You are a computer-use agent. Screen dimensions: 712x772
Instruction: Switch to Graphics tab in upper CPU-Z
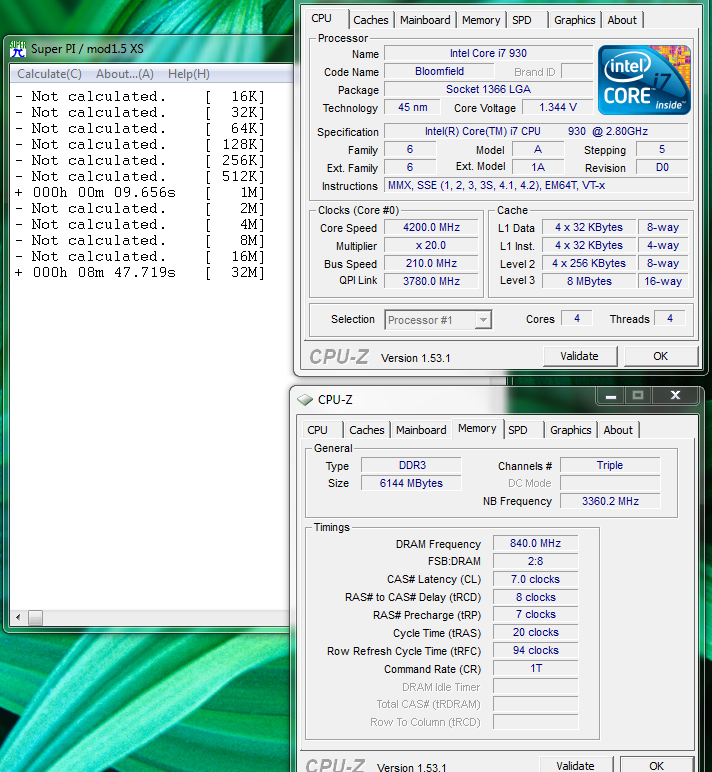(x=575, y=20)
